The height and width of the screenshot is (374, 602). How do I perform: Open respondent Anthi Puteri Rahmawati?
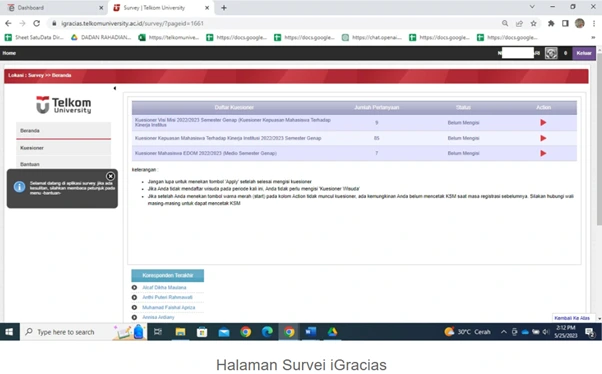coord(167,297)
